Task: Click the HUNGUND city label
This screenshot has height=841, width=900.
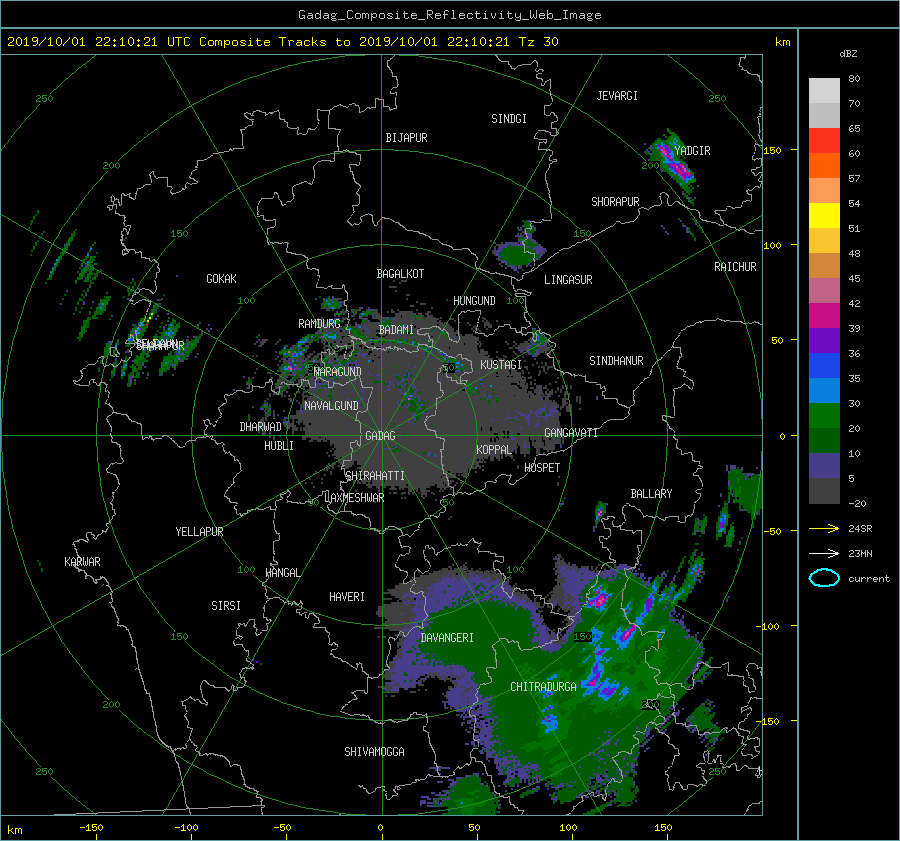Action: pyautogui.click(x=474, y=301)
